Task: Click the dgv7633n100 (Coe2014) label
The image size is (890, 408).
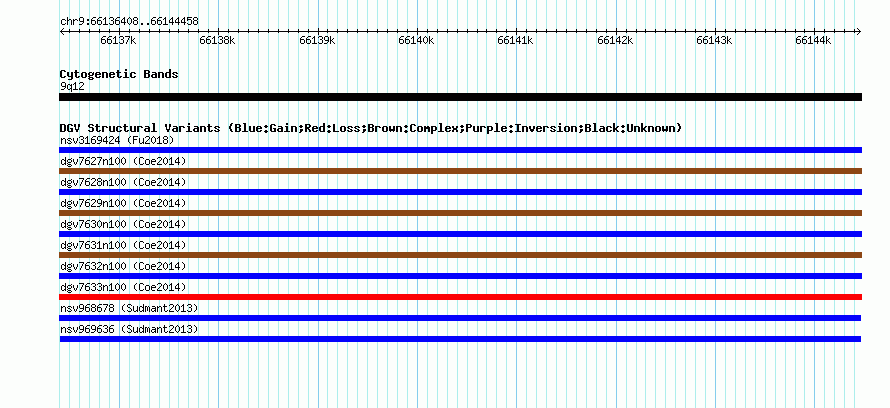Action: coord(123,287)
